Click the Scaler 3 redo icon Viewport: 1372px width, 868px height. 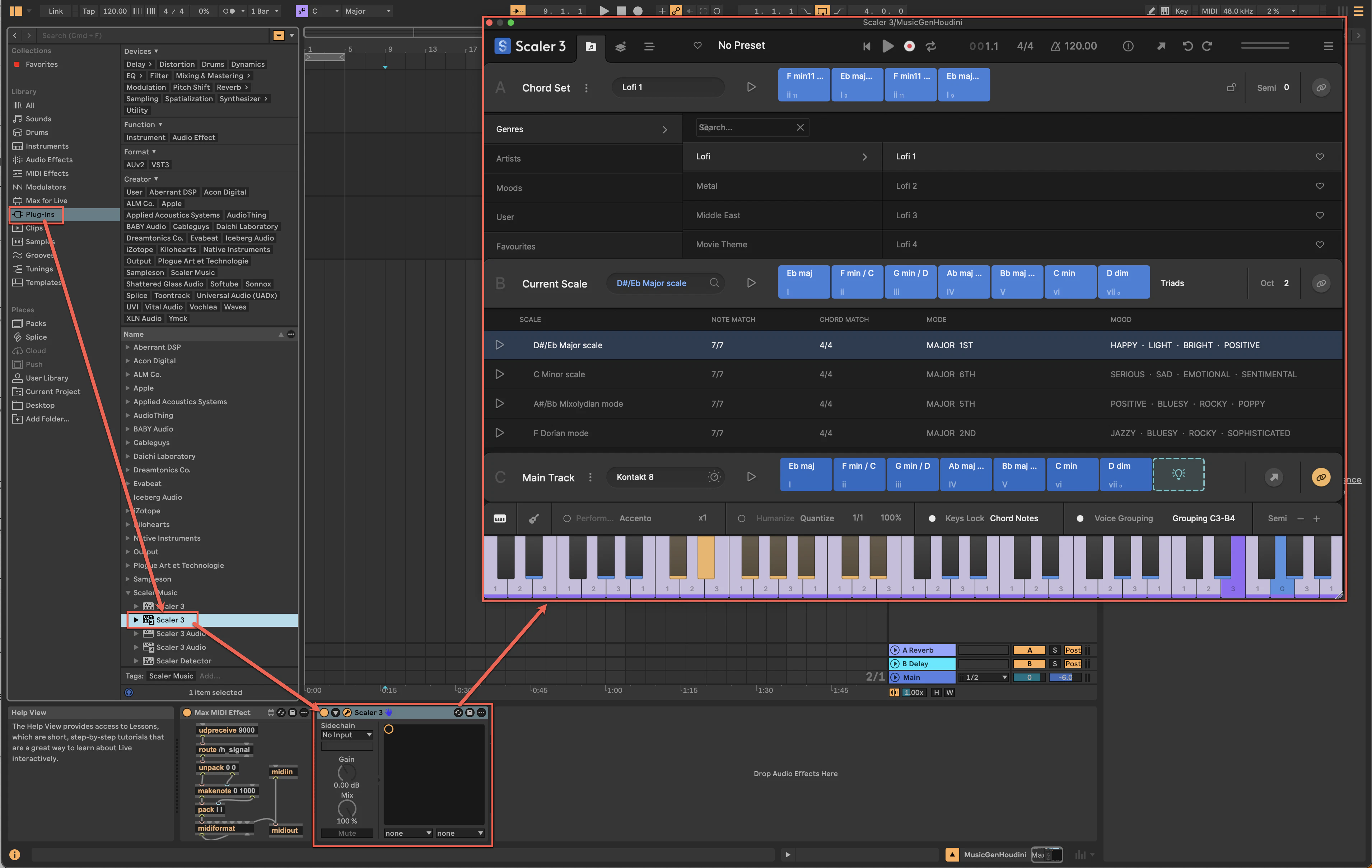click(x=1207, y=46)
